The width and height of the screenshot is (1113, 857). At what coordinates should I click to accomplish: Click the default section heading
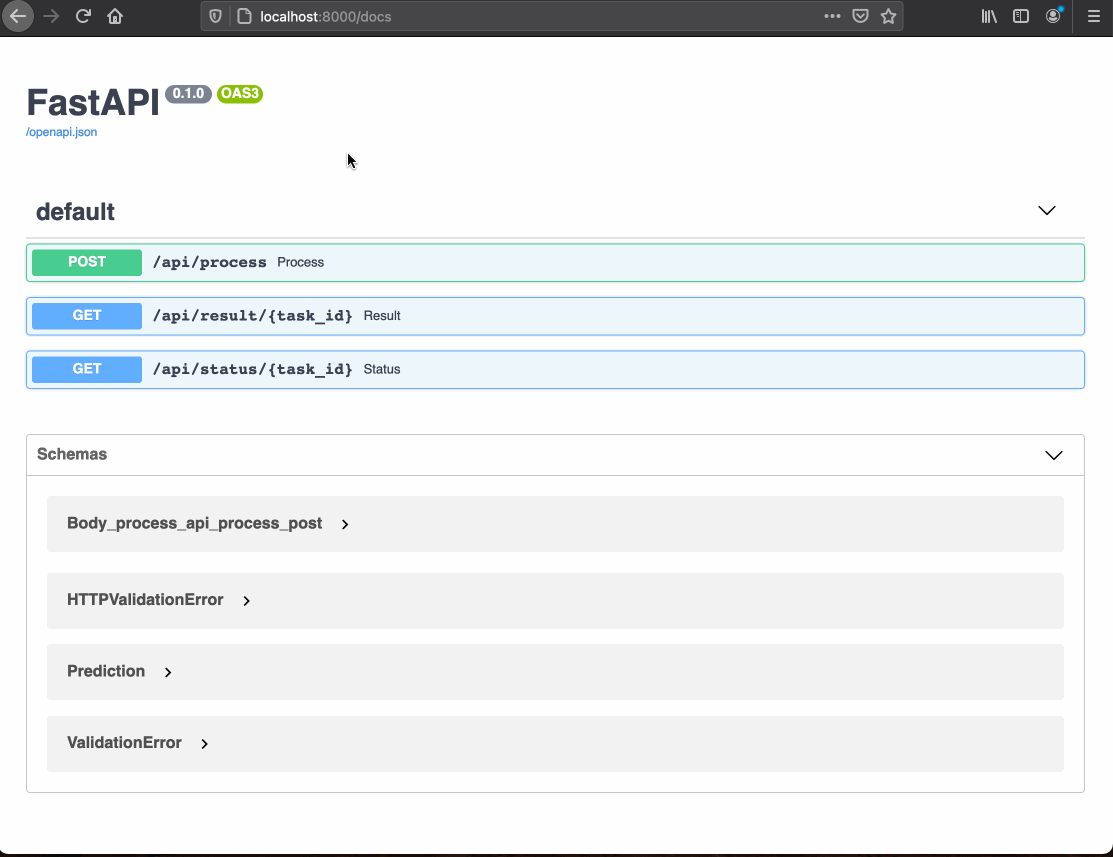[x=75, y=212]
